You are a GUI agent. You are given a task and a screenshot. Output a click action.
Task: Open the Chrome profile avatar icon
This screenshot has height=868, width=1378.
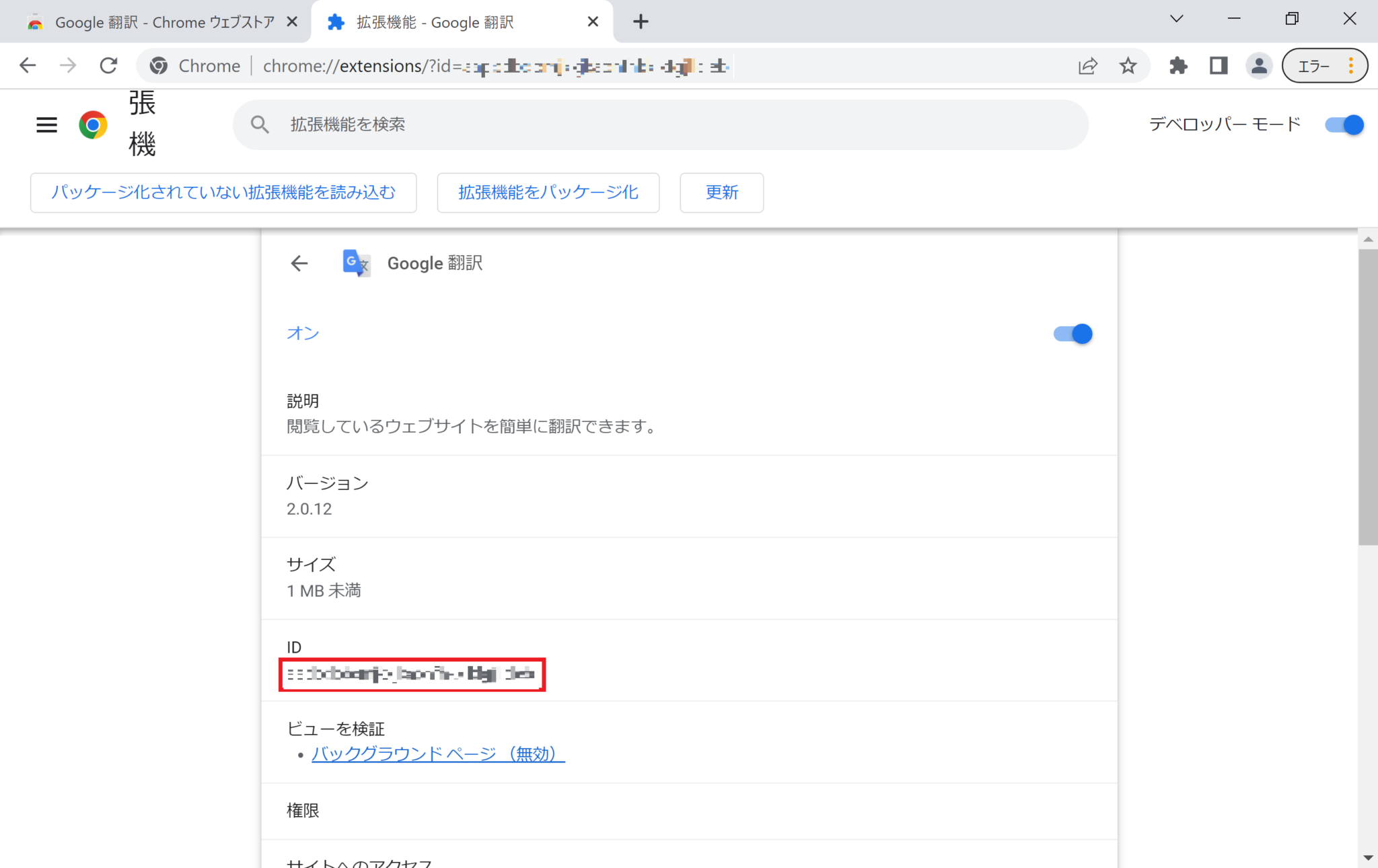[1260, 65]
